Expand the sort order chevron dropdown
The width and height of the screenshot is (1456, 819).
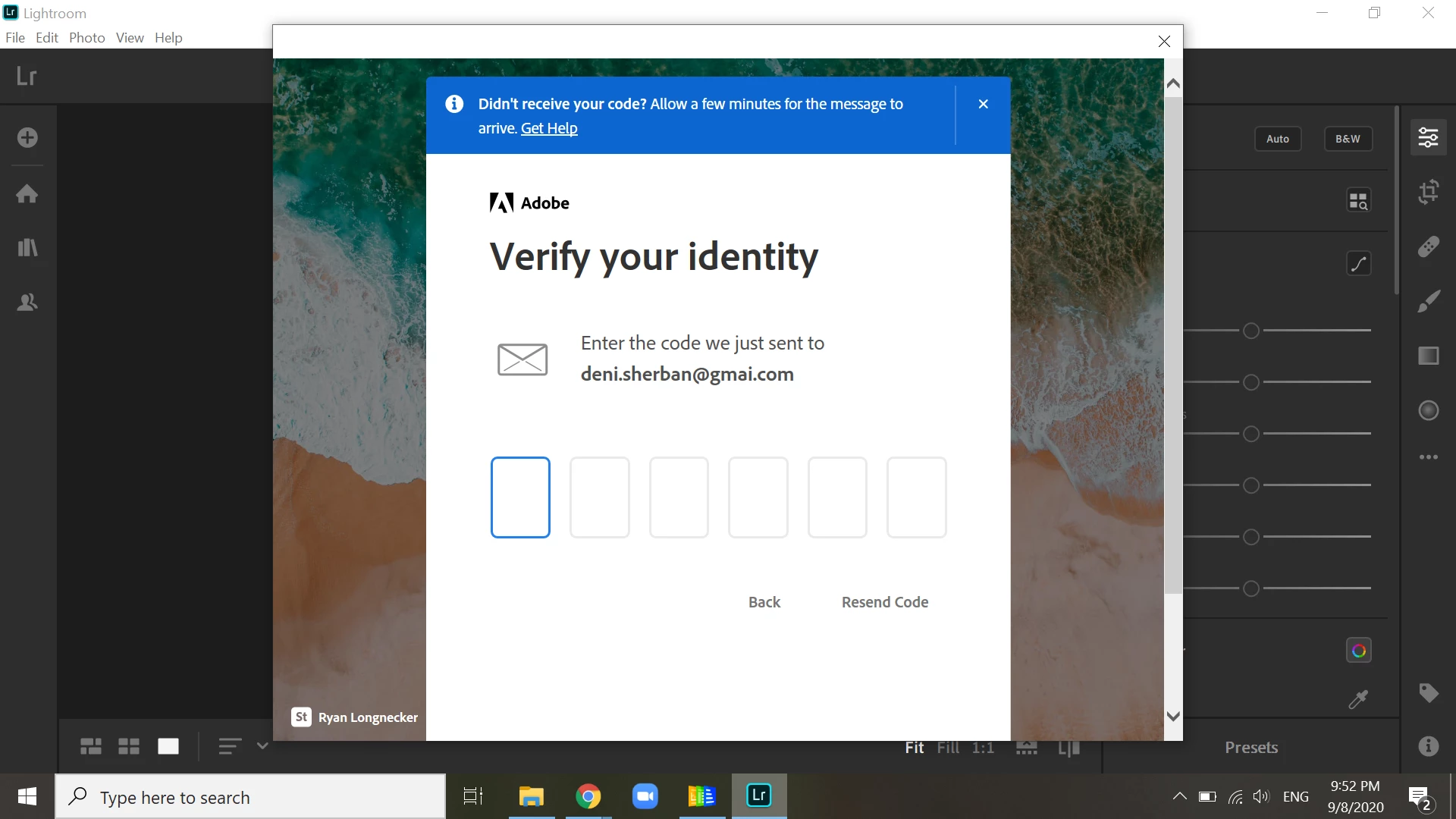(262, 745)
